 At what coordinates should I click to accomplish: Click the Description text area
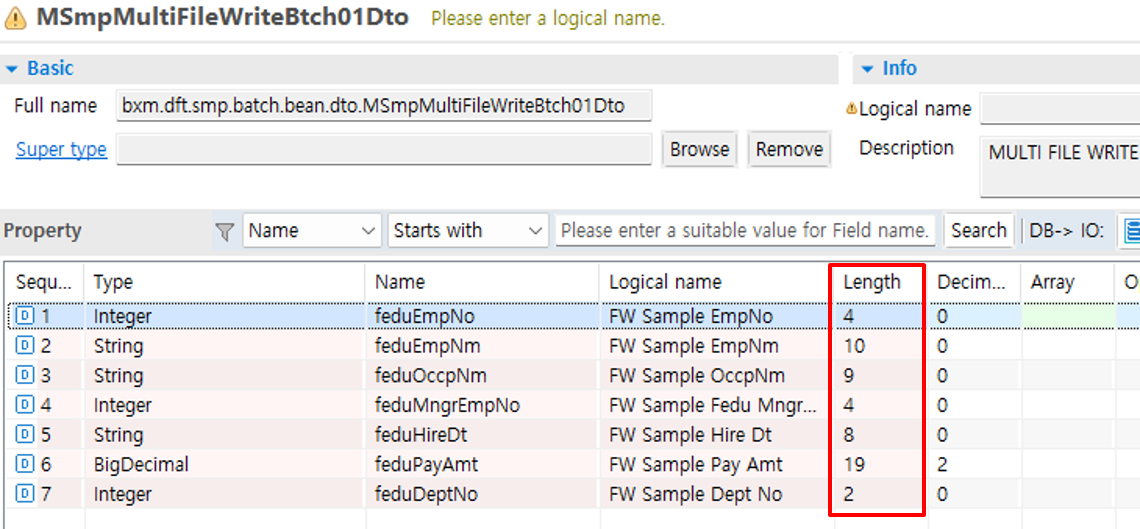point(1060,166)
